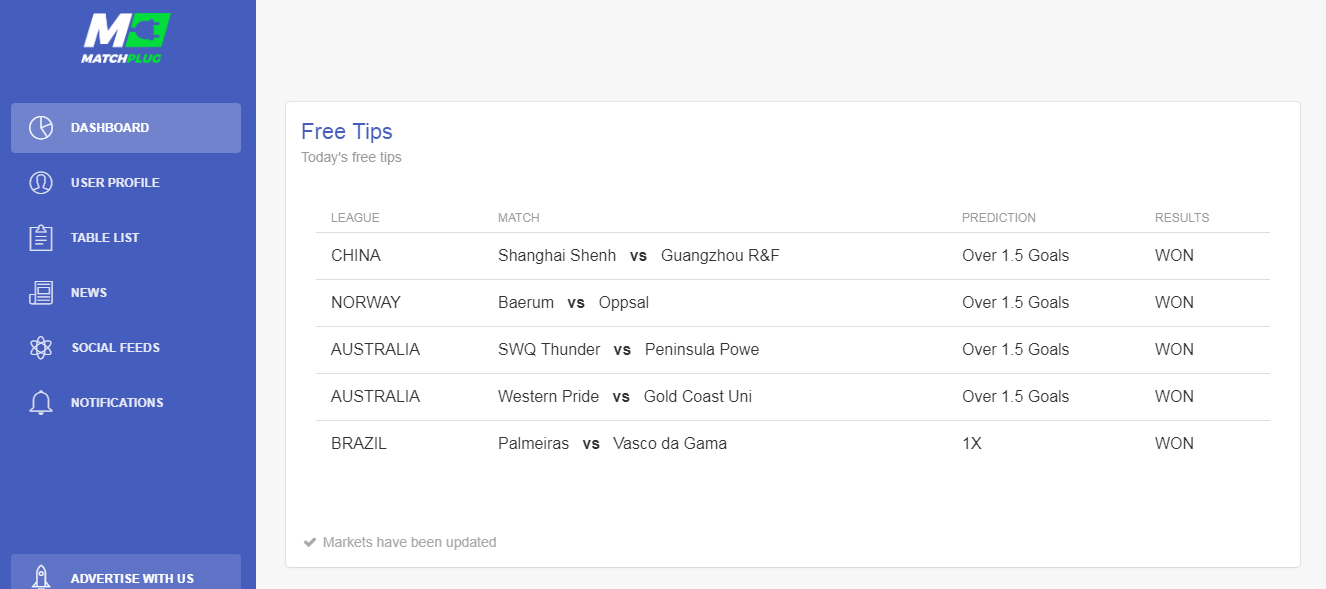Go to Table List page
1326x589 pixels.
point(105,238)
